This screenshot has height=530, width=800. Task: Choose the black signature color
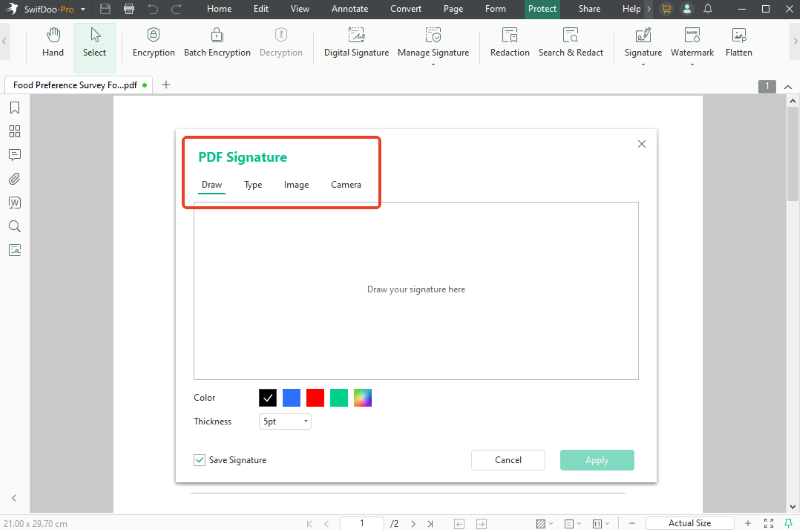click(267, 398)
